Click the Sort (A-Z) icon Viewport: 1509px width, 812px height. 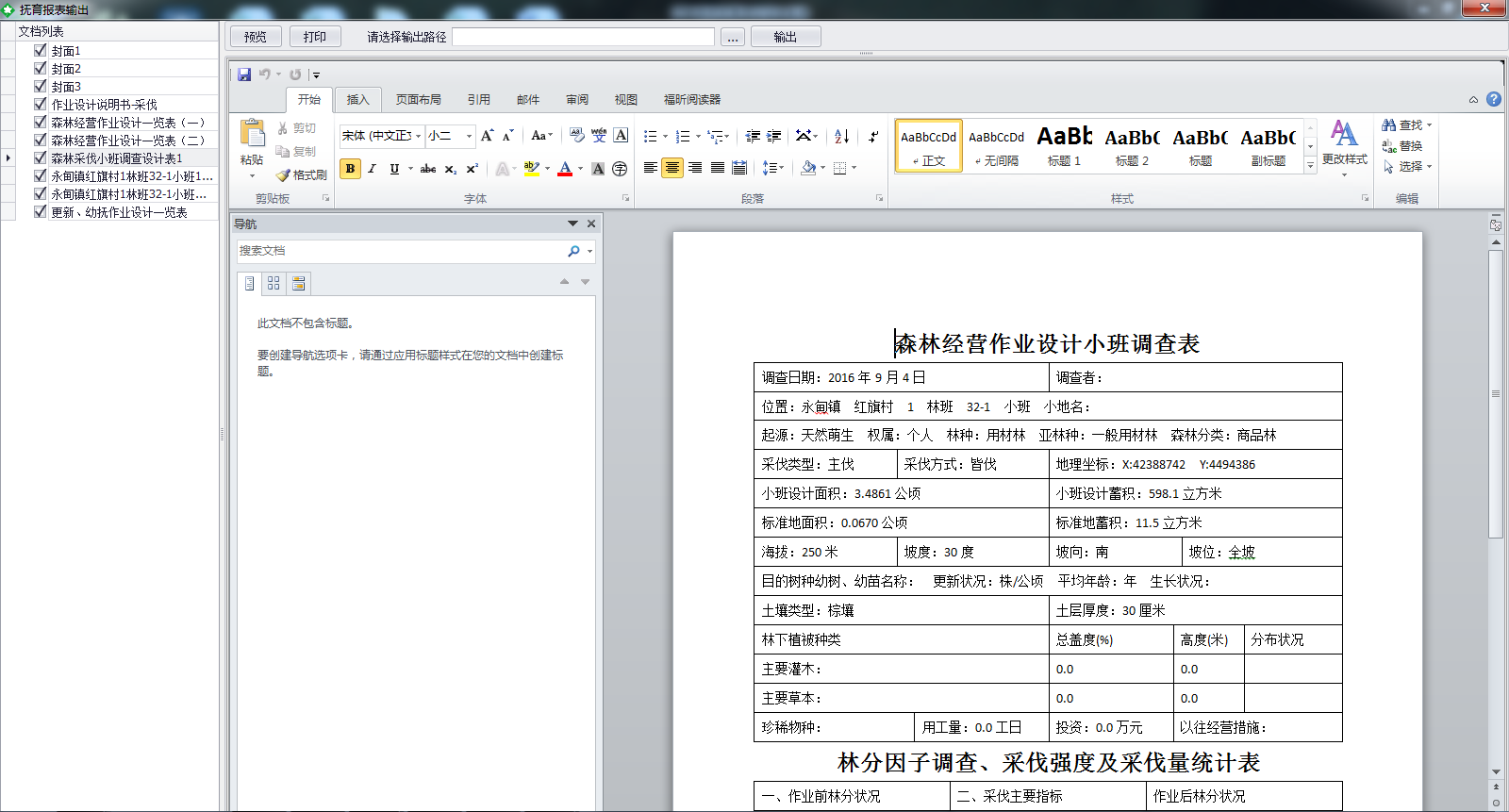[842, 137]
